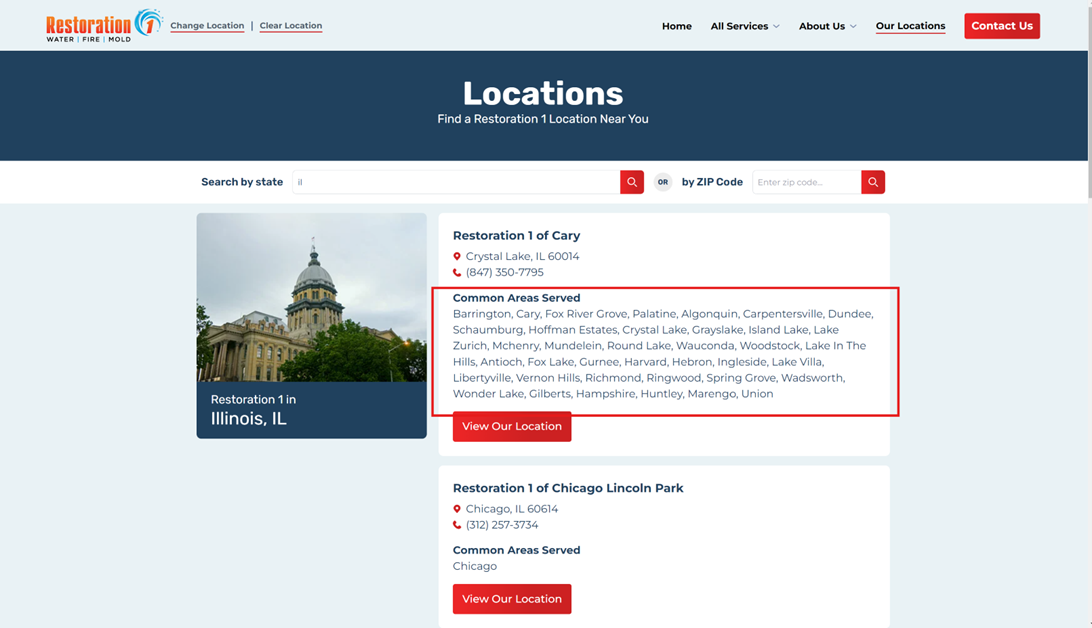
Task: View Our Location for Chicago Lincoln Park
Action: (512, 599)
